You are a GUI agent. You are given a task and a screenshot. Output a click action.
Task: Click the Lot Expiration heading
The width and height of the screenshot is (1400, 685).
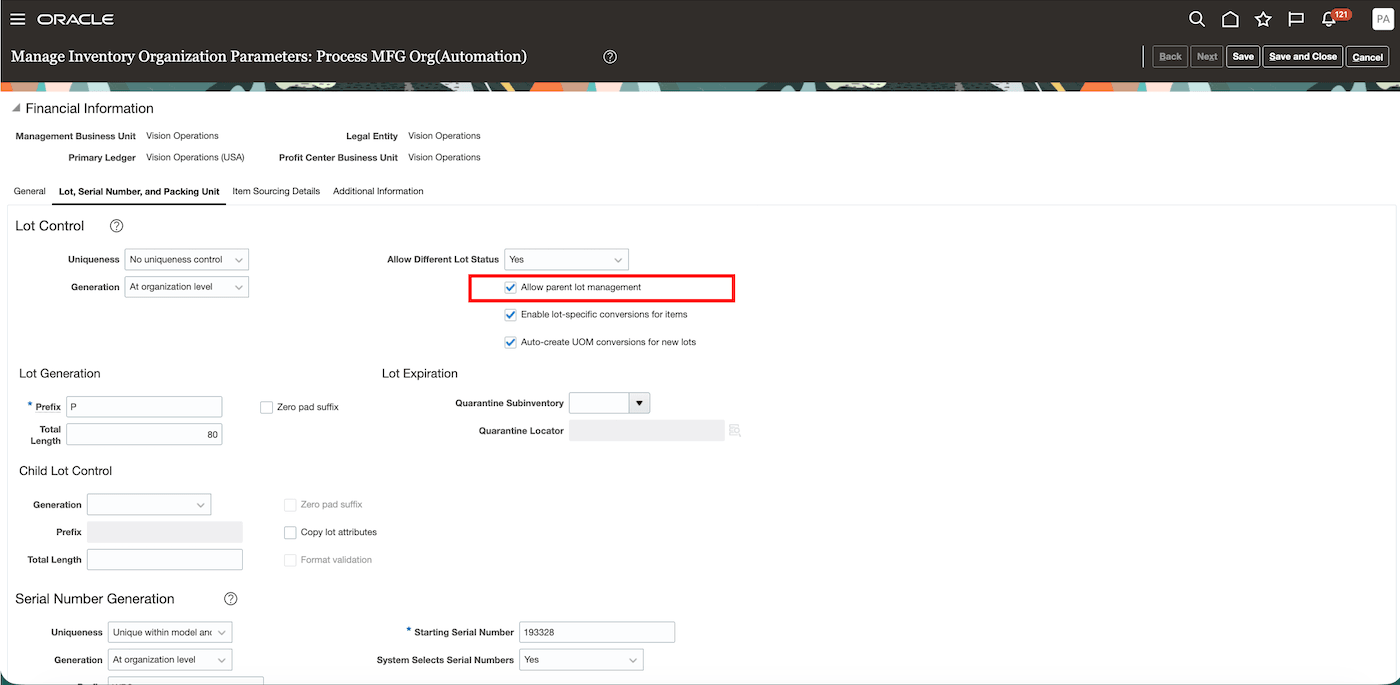(x=420, y=373)
